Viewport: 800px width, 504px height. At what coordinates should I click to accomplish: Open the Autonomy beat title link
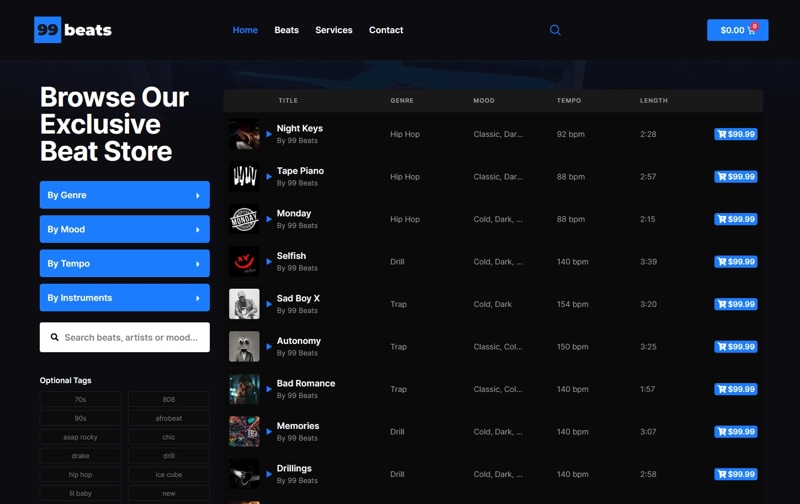tap(298, 341)
